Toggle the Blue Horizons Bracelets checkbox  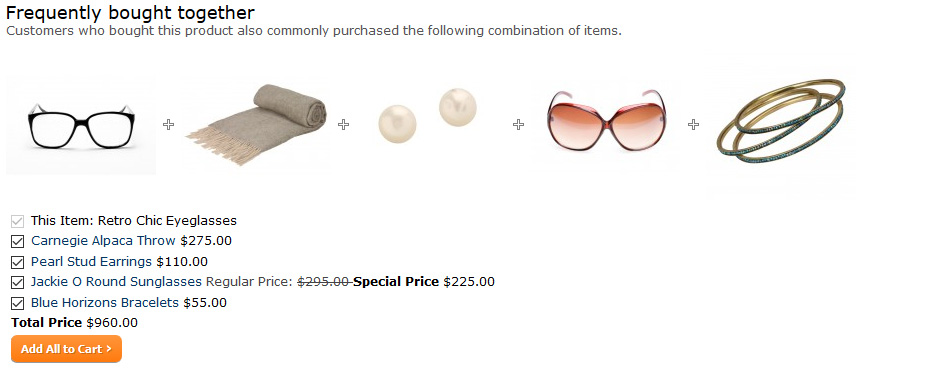click(x=18, y=303)
